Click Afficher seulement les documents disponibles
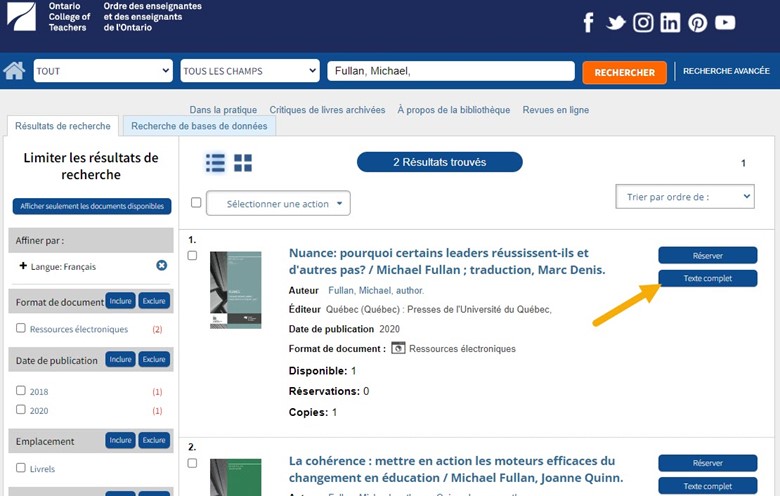Screen dimensions: 780x496 [x=92, y=206]
